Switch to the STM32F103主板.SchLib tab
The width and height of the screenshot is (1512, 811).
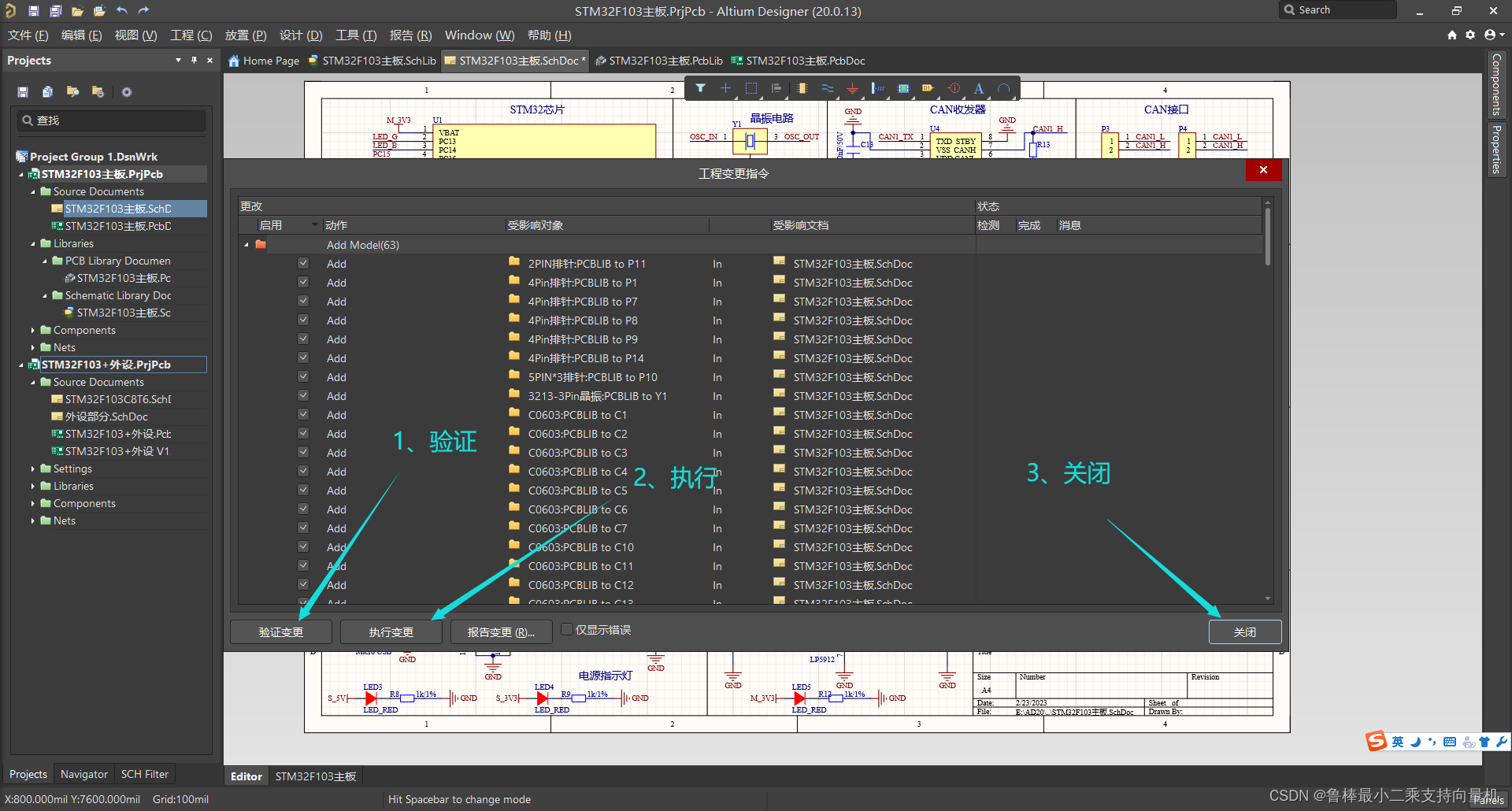pyautogui.click(x=372, y=61)
